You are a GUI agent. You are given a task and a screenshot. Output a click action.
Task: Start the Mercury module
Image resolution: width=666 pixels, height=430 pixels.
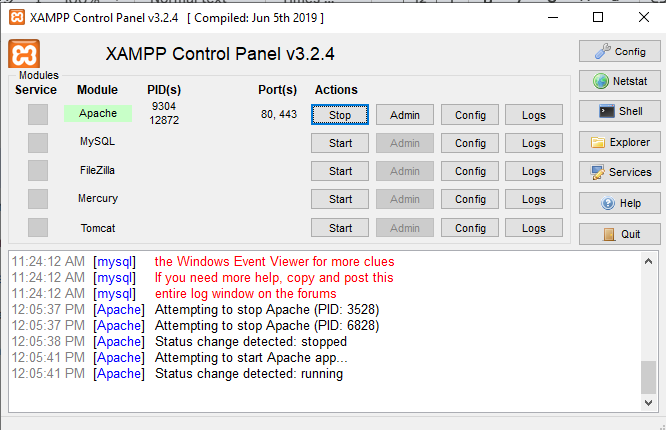tap(340, 199)
